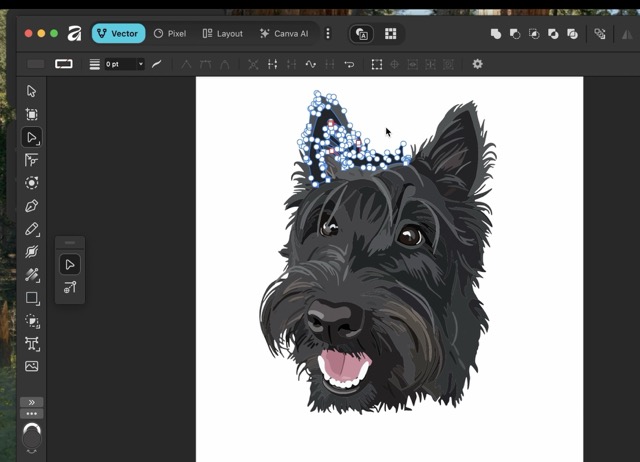Toggle Transform mode dashed-square icon
Viewport: 640px width, 462px height.
click(377, 64)
